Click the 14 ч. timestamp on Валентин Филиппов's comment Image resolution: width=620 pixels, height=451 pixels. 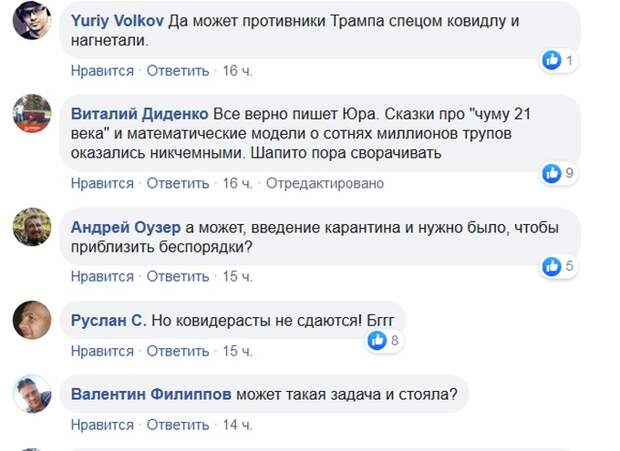[237, 425]
